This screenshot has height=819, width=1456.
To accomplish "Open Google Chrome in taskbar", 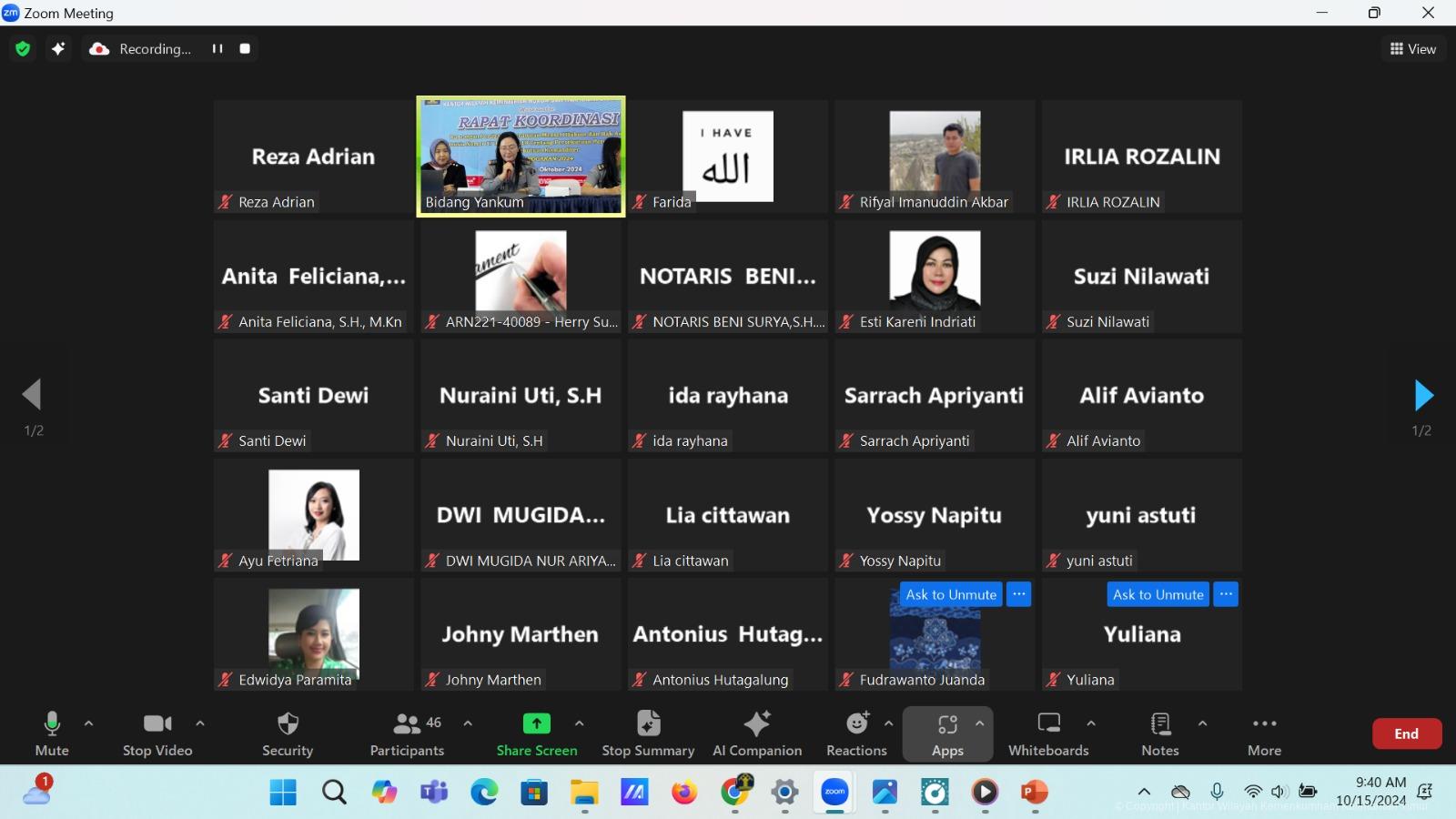I will point(735,791).
